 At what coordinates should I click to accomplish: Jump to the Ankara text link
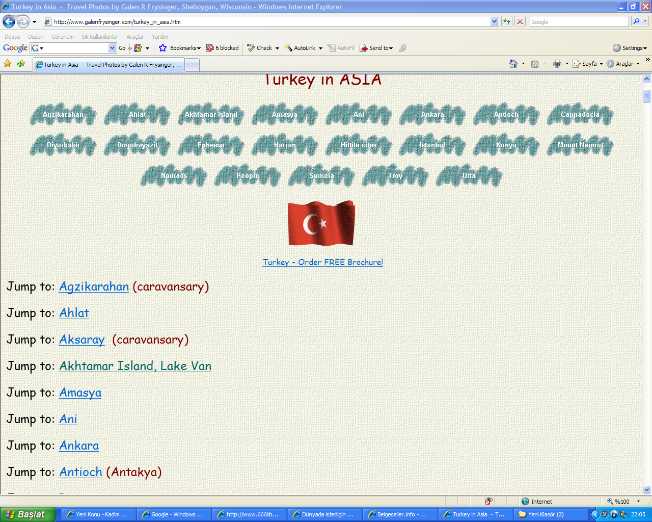pyautogui.click(x=79, y=445)
